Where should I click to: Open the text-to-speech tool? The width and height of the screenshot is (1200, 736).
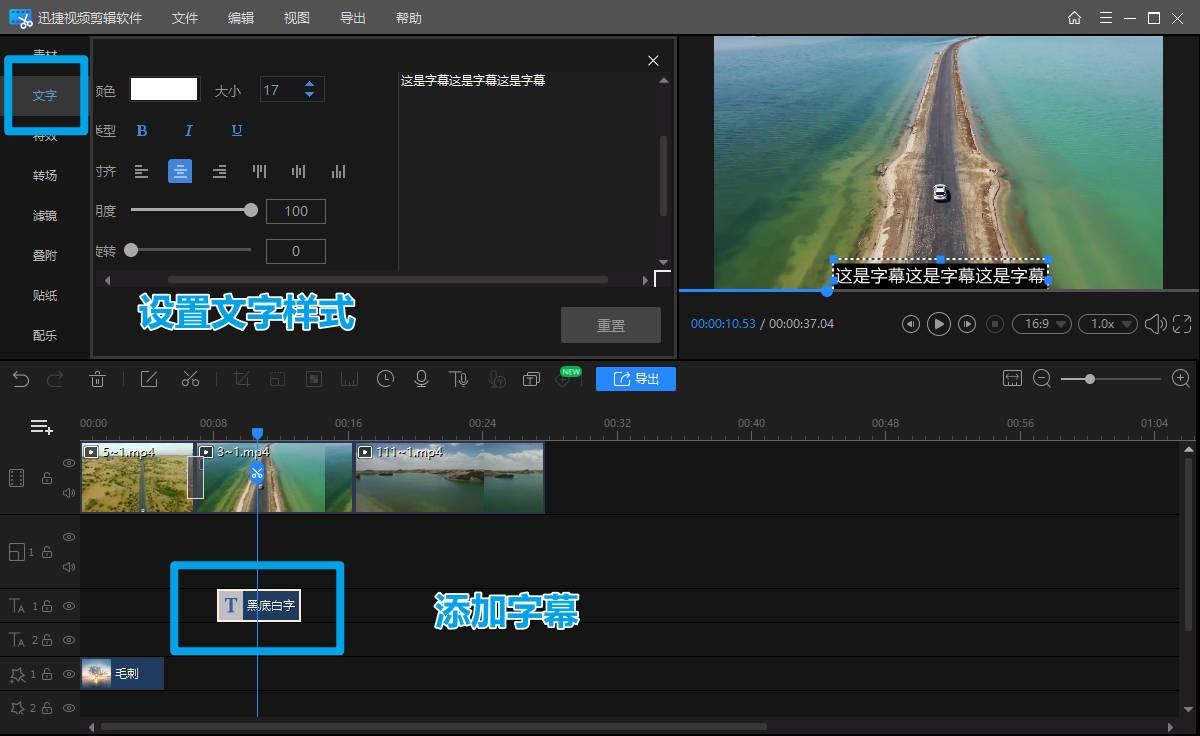(x=458, y=379)
